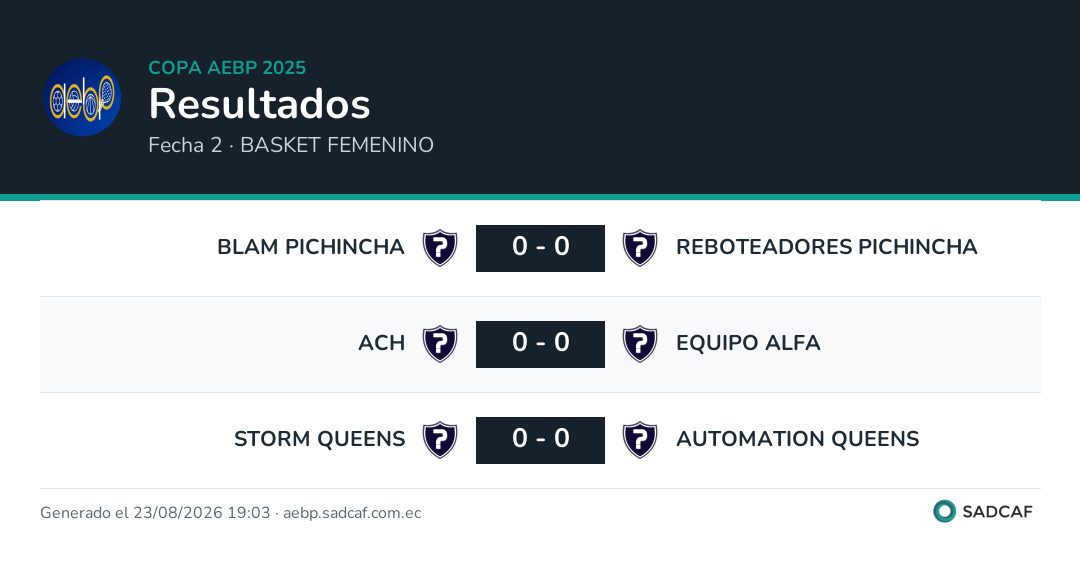Open the ACH team name
The width and height of the screenshot is (1080, 564).
tap(382, 342)
